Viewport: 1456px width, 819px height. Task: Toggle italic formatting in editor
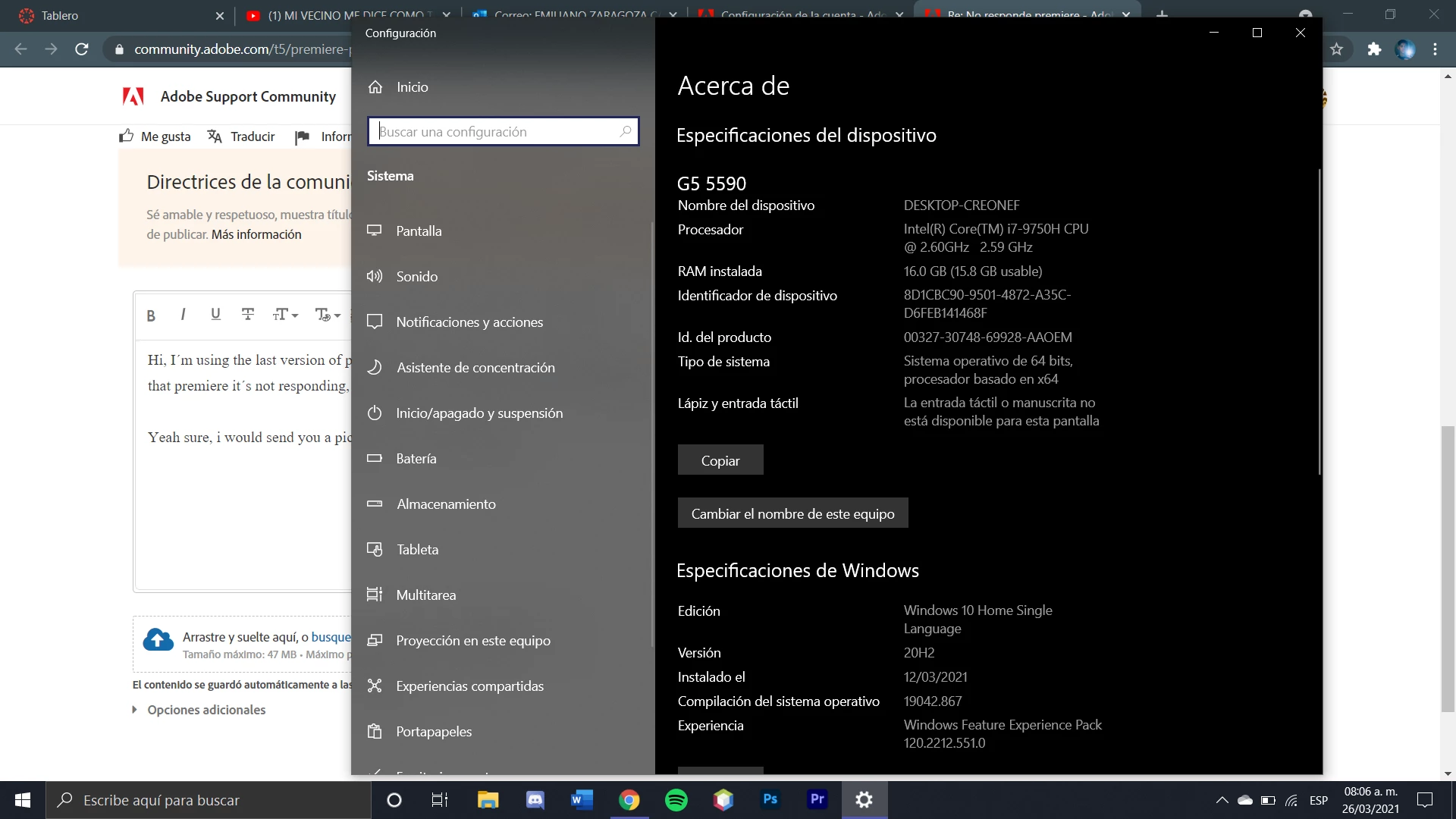(183, 314)
